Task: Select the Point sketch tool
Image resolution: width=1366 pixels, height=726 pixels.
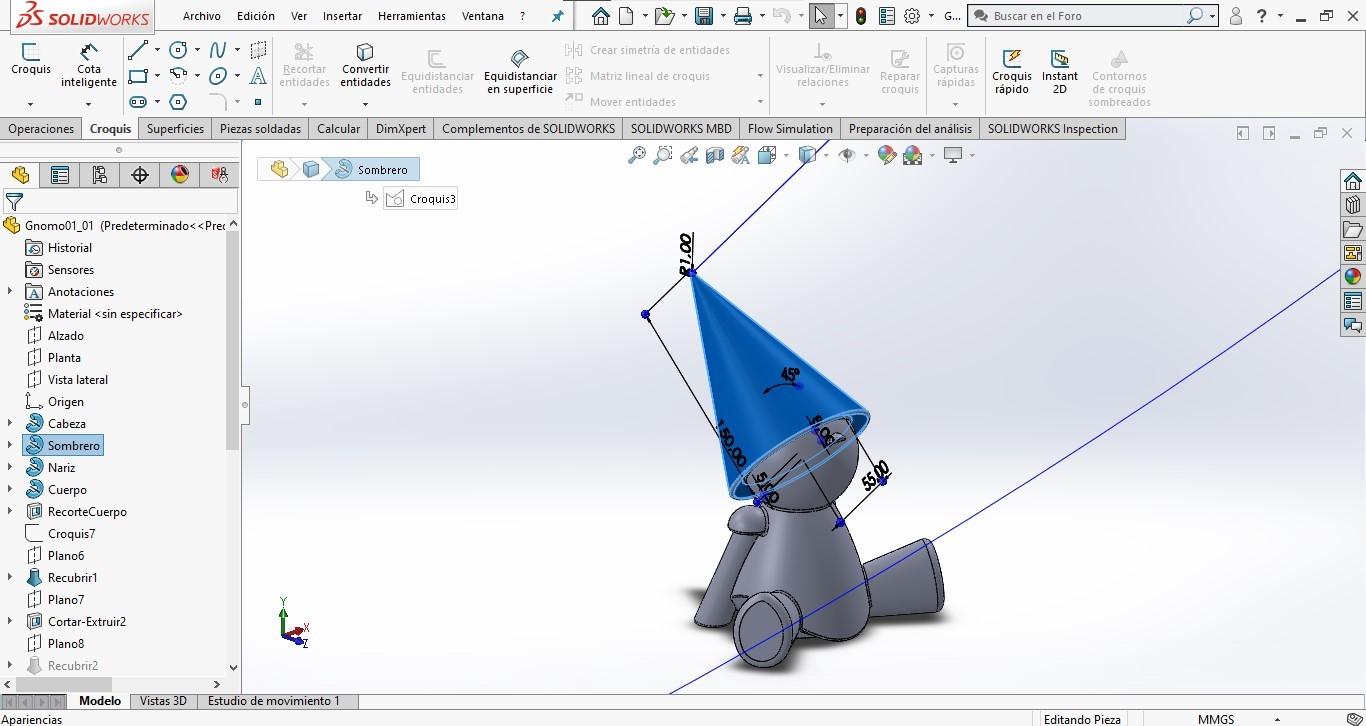Action: pyautogui.click(x=258, y=102)
